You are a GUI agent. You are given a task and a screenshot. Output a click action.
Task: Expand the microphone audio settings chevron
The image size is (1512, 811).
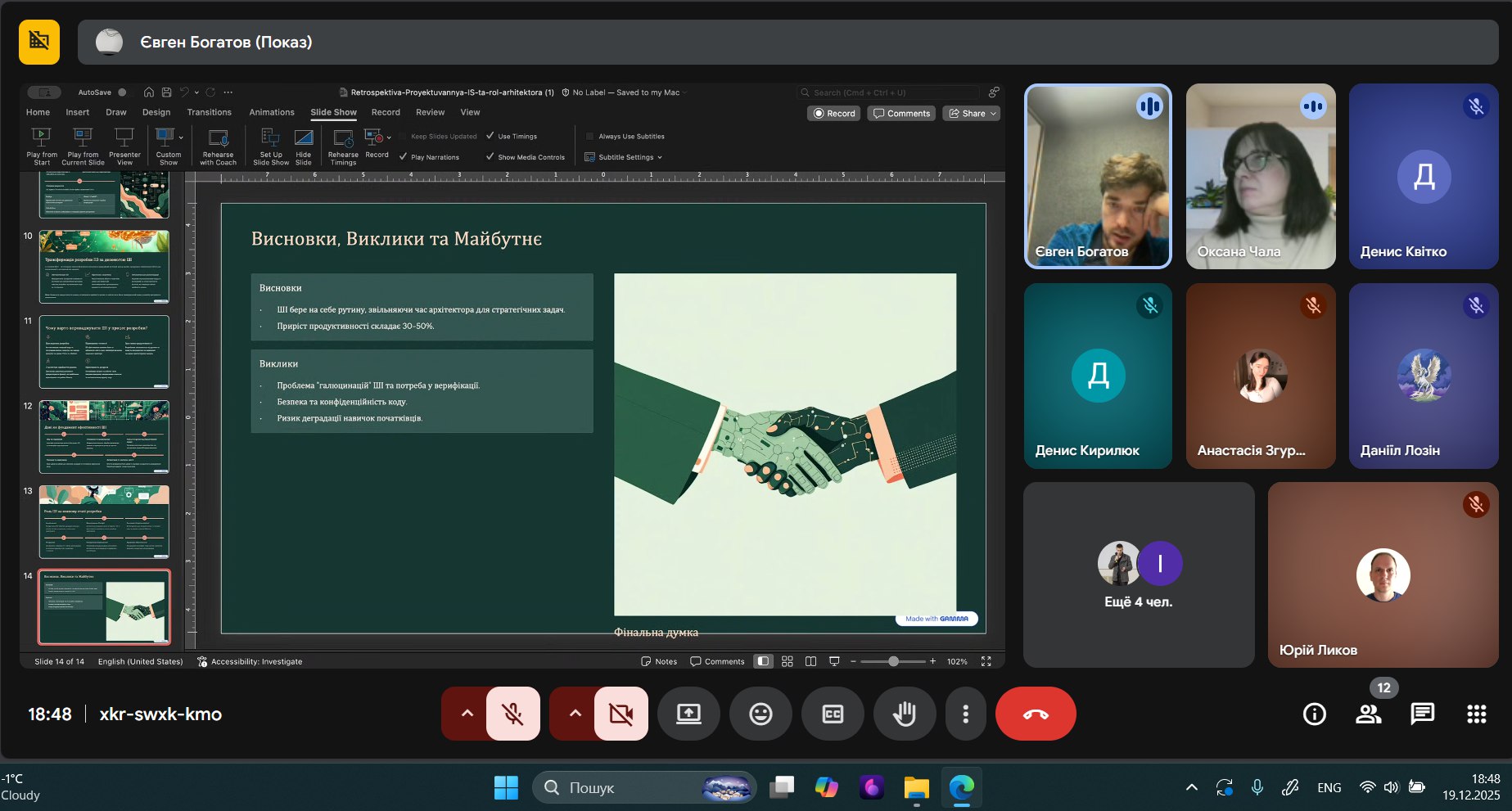point(467,714)
